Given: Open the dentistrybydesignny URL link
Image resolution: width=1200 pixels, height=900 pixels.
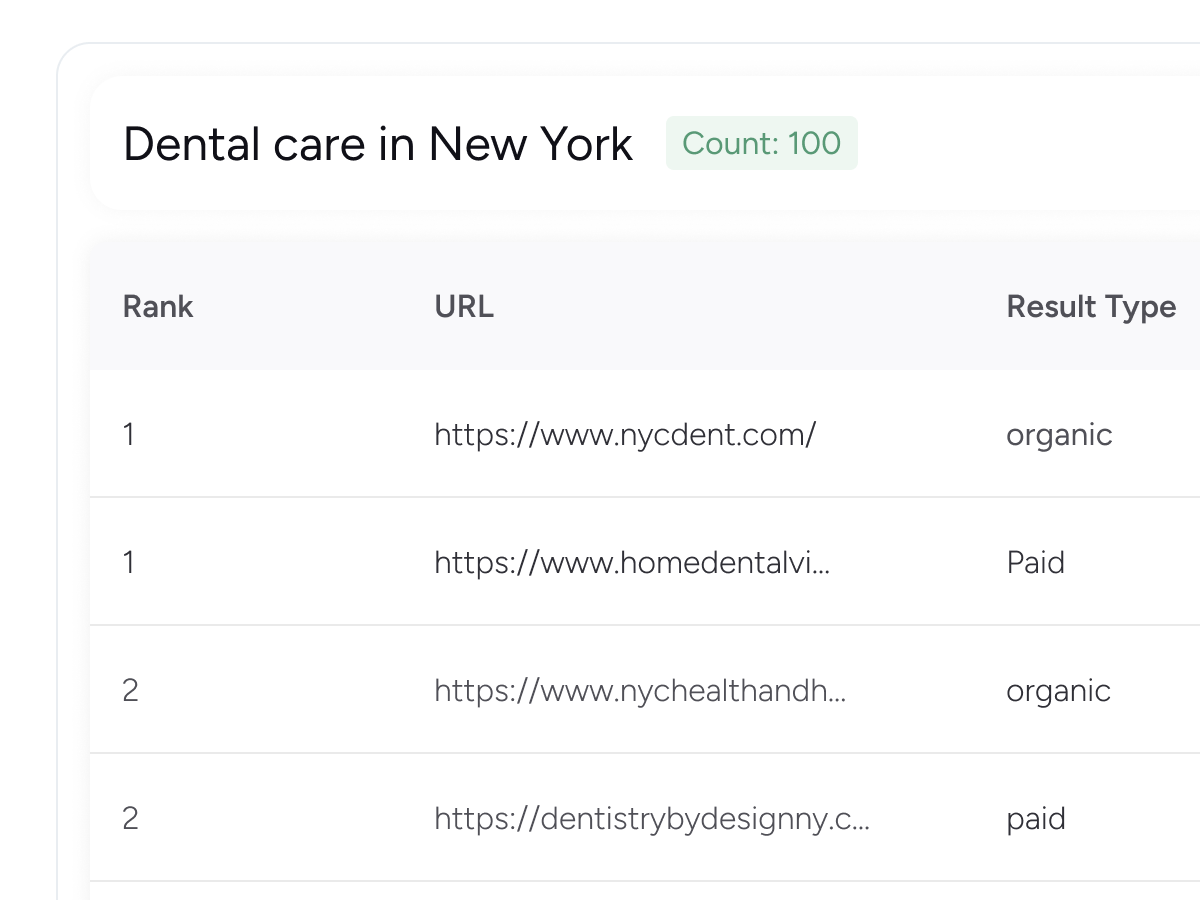Looking at the screenshot, I should click(651, 818).
